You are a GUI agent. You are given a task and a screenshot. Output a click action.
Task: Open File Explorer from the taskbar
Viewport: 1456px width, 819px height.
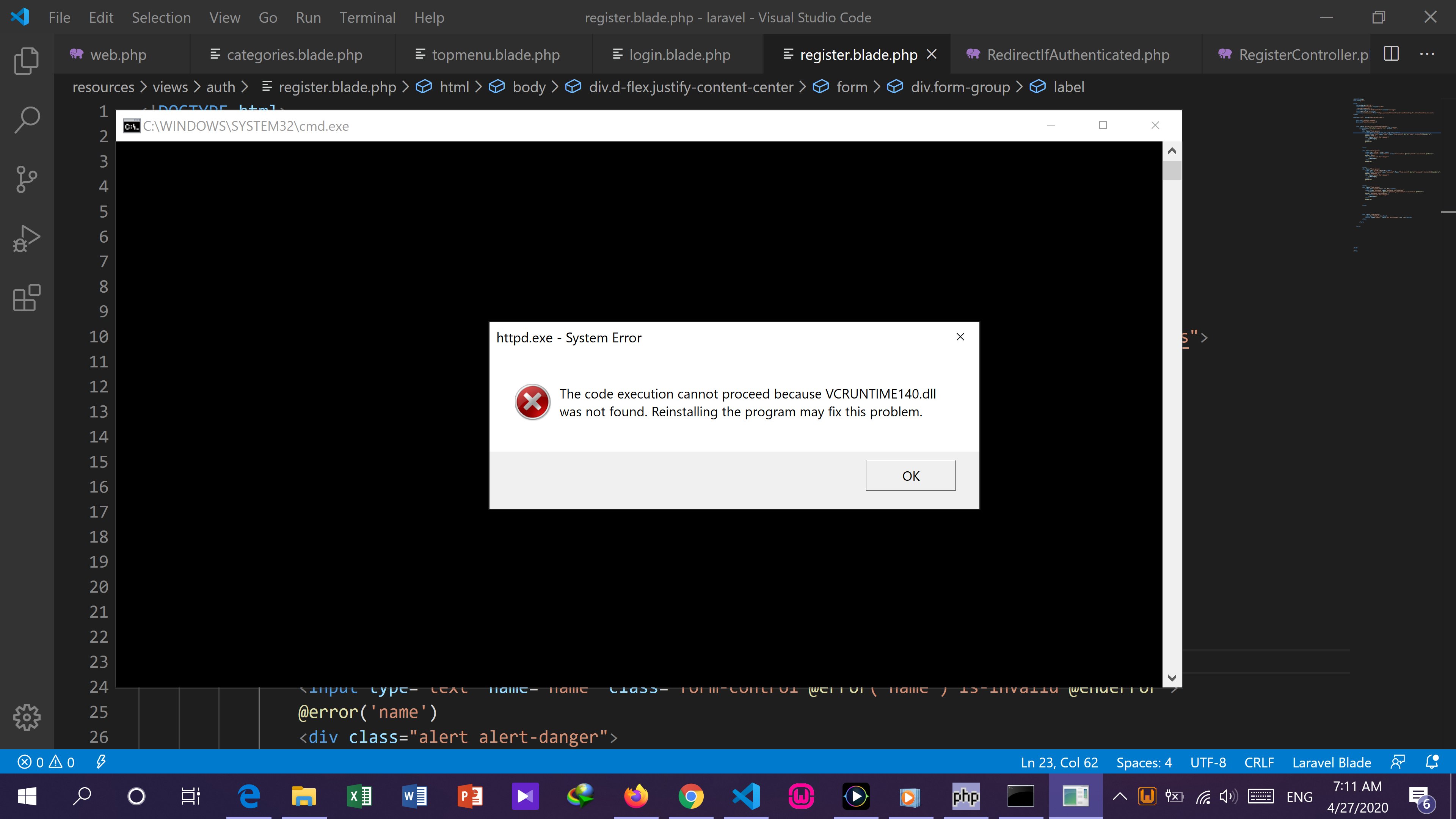click(303, 796)
